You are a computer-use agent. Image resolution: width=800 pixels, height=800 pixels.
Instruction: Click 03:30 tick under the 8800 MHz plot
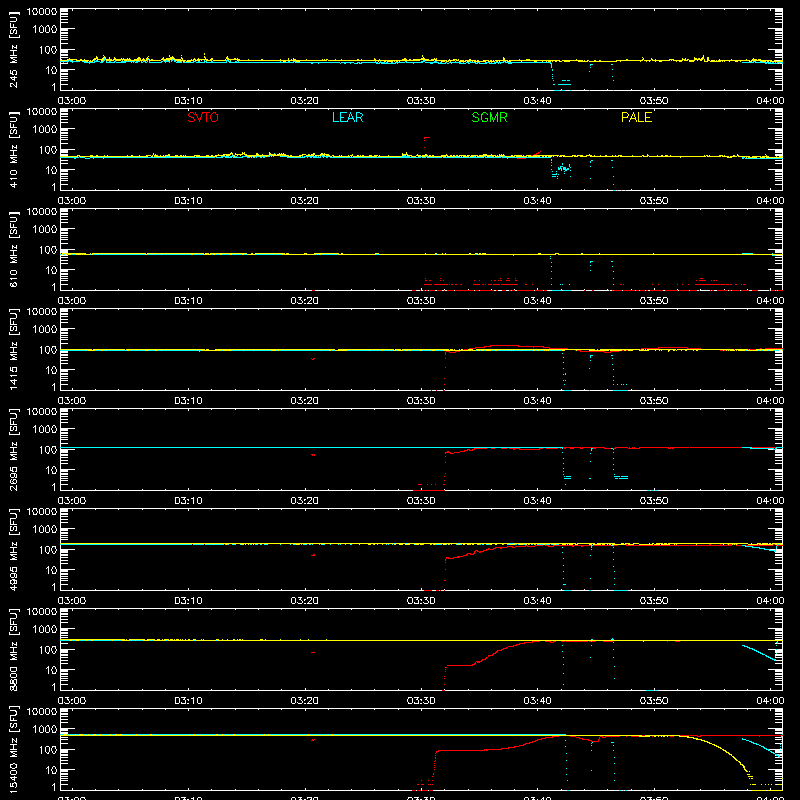click(421, 701)
